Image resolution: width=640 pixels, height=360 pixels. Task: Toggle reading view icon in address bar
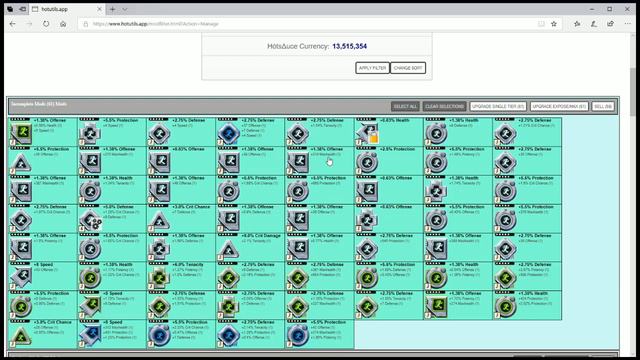coord(541,24)
